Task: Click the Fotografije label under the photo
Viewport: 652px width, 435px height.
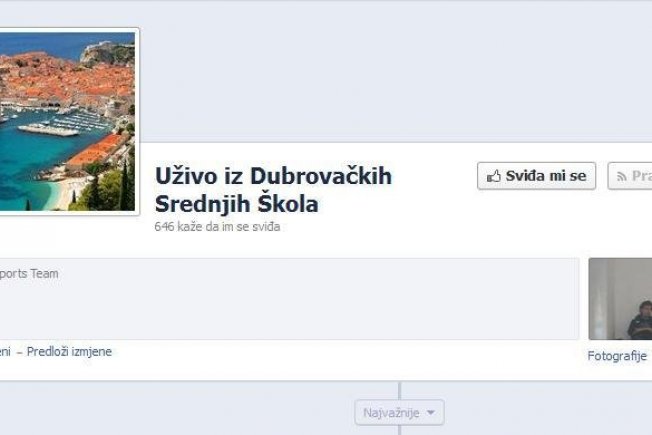Action: point(617,356)
